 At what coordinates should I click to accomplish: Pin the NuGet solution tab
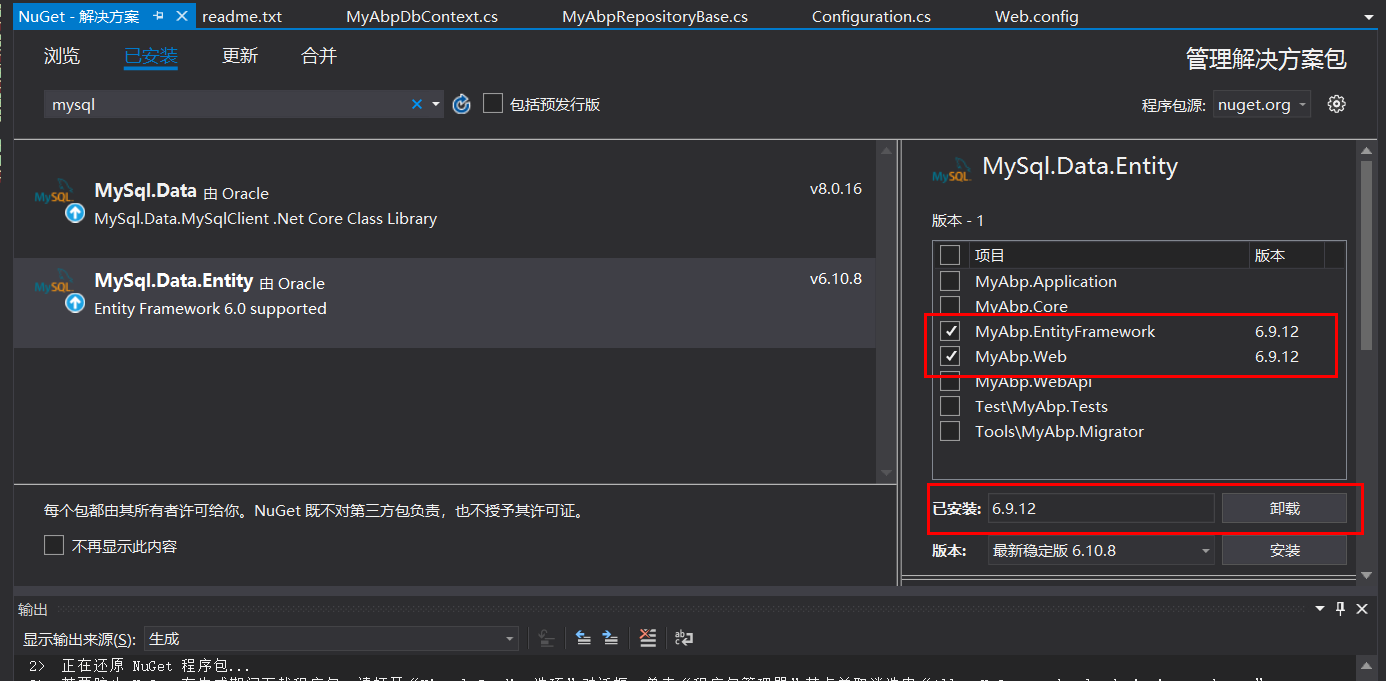click(158, 17)
